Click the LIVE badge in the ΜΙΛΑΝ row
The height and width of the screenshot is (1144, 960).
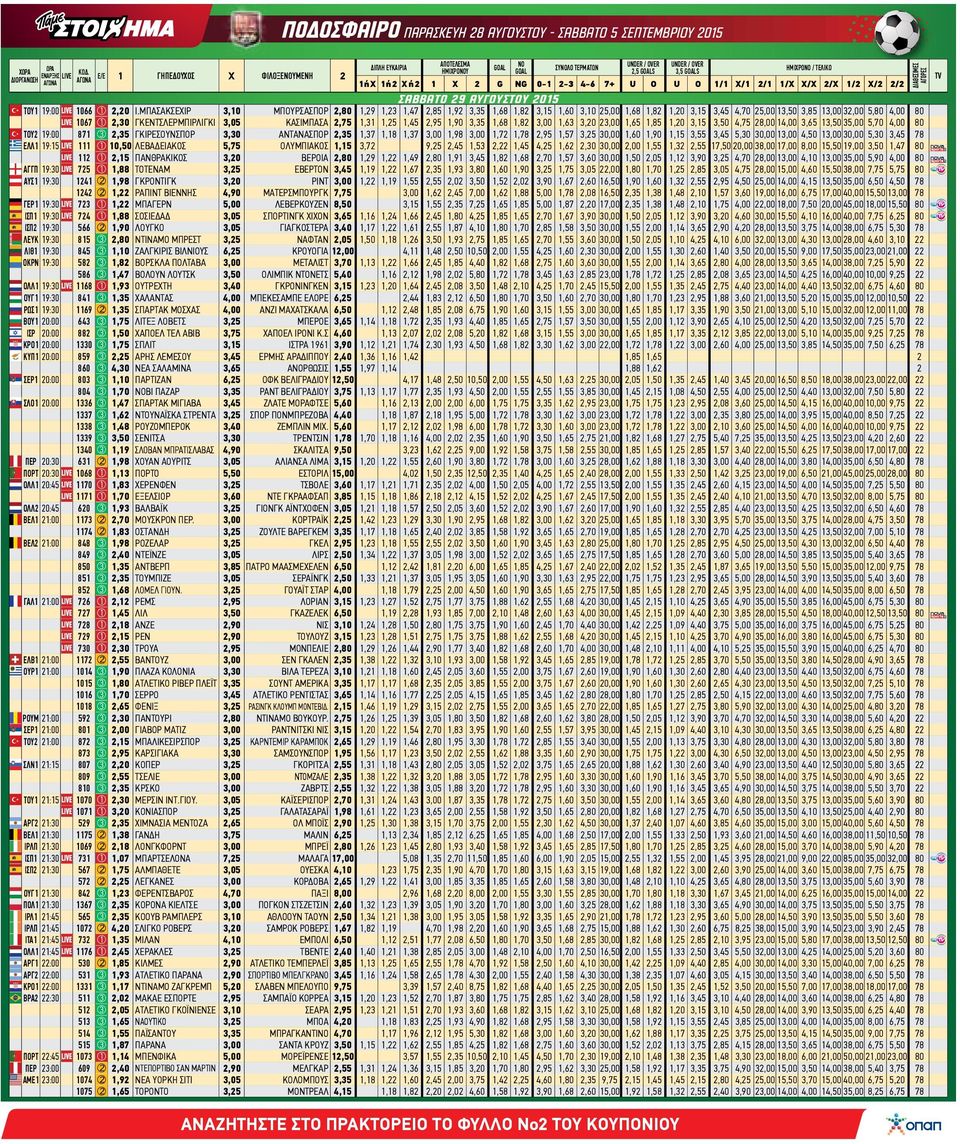pos(67,940)
